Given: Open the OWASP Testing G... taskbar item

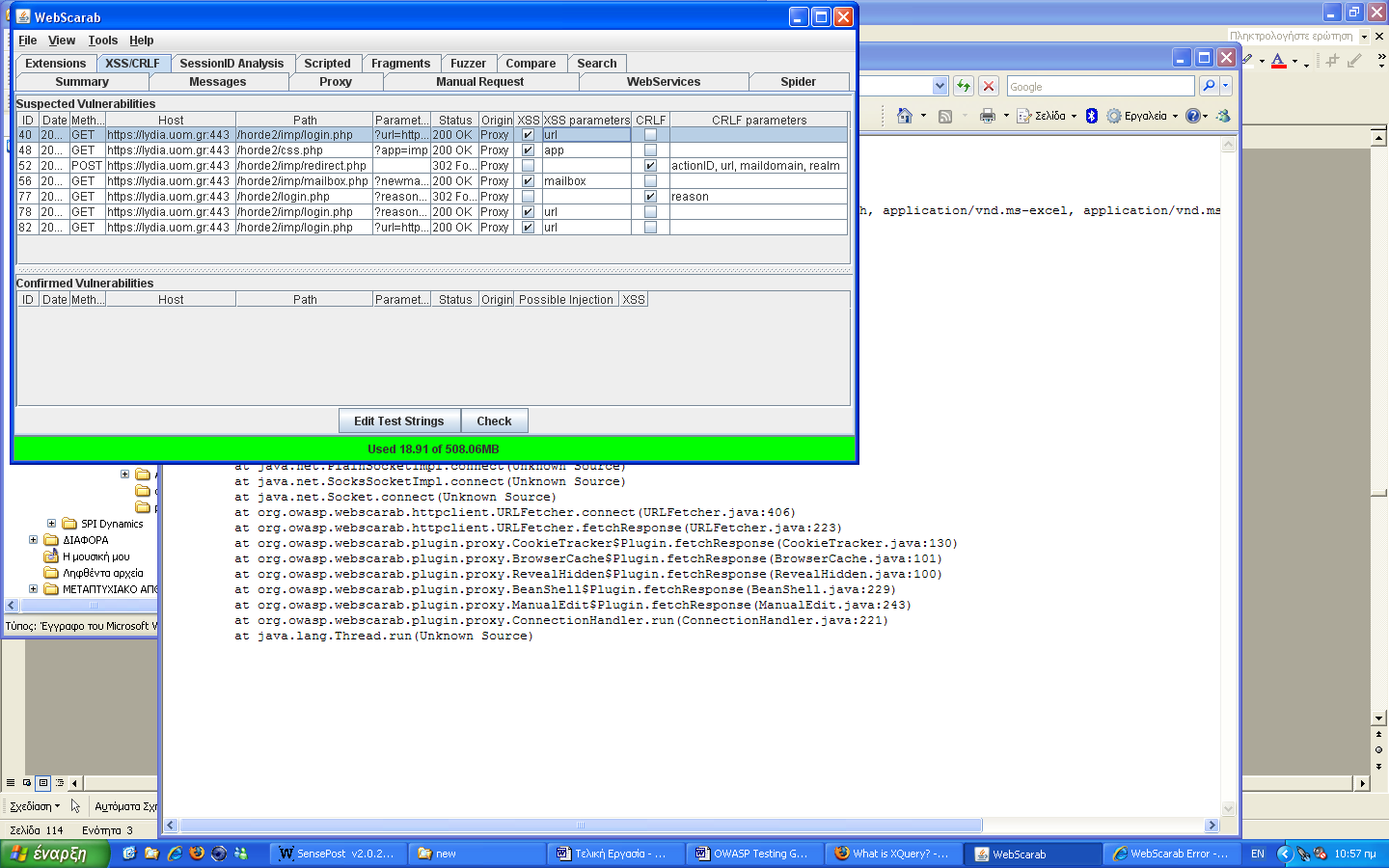Looking at the screenshot, I should click(754, 854).
